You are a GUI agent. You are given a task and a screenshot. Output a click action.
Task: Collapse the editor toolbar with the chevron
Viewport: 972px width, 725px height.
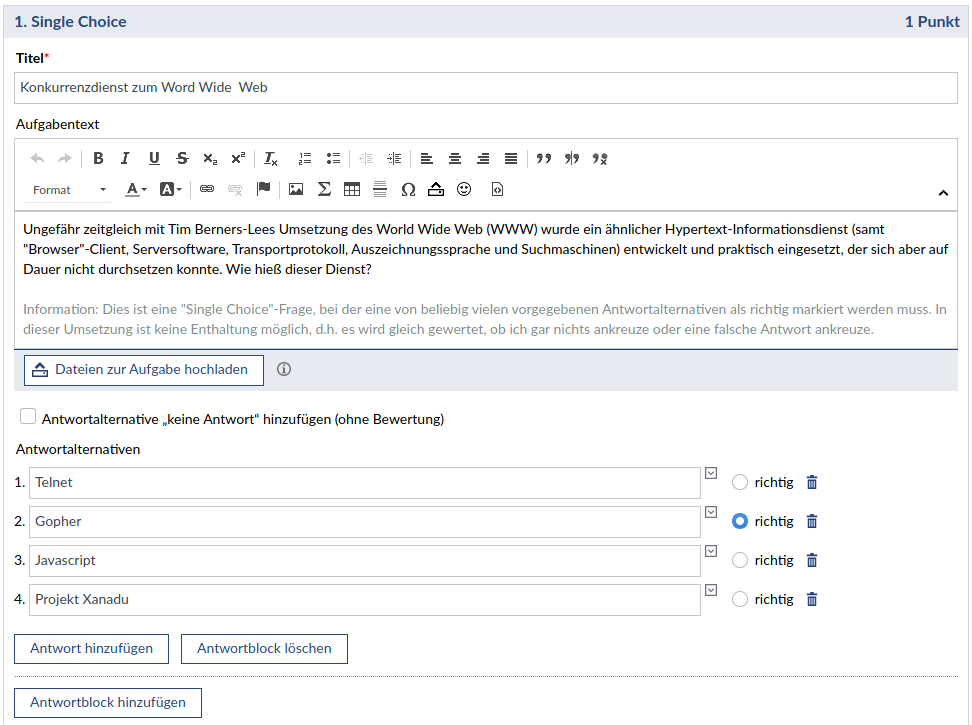click(x=943, y=192)
